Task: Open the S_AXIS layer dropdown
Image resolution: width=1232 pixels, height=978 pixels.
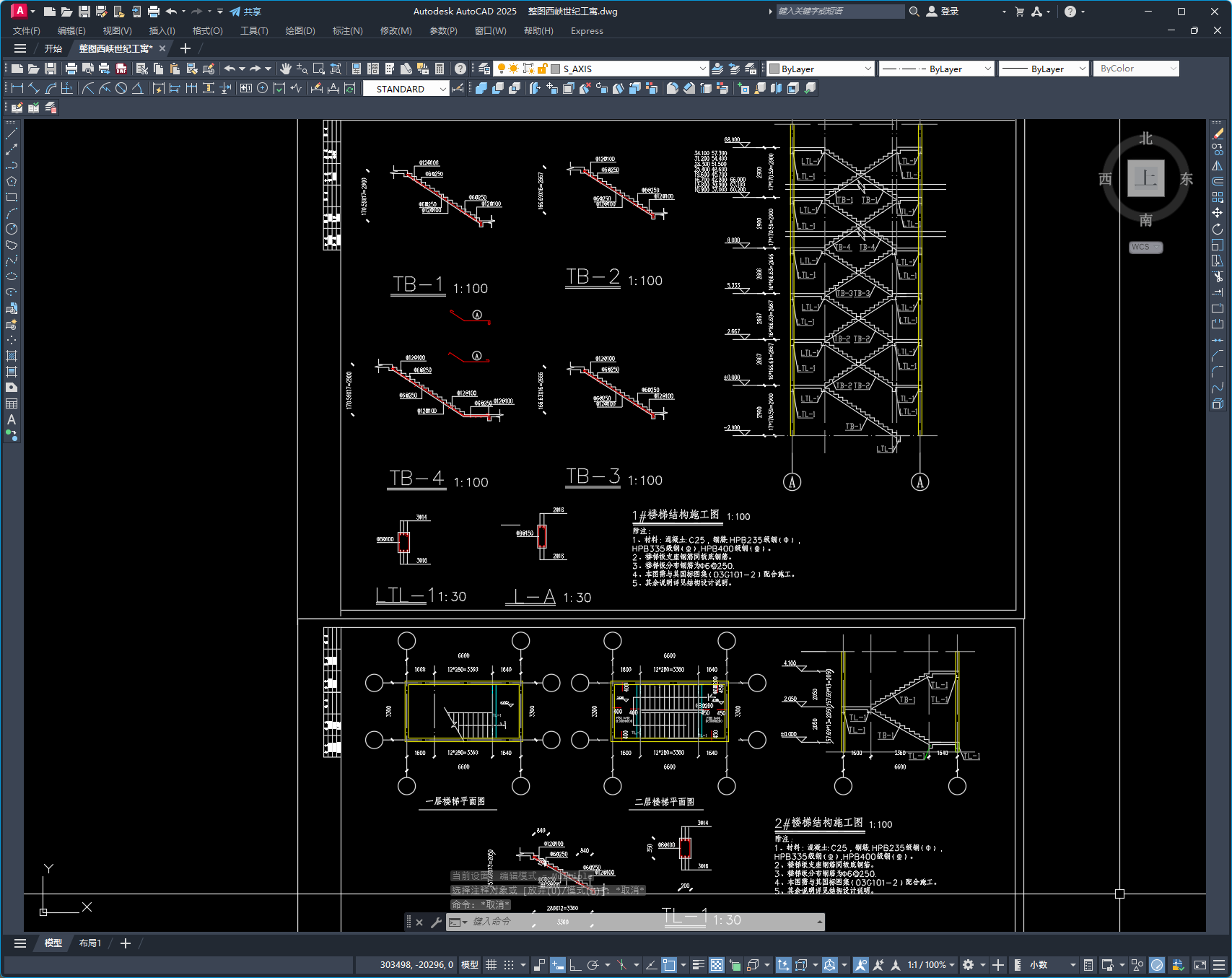Action: tap(702, 69)
